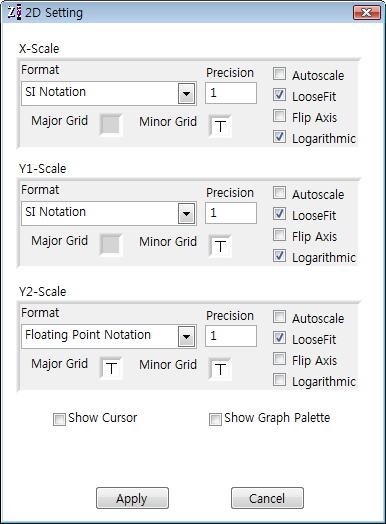The height and width of the screenshot is (524, 386).
Task: Click the Apply button
Action: point(132,498)
